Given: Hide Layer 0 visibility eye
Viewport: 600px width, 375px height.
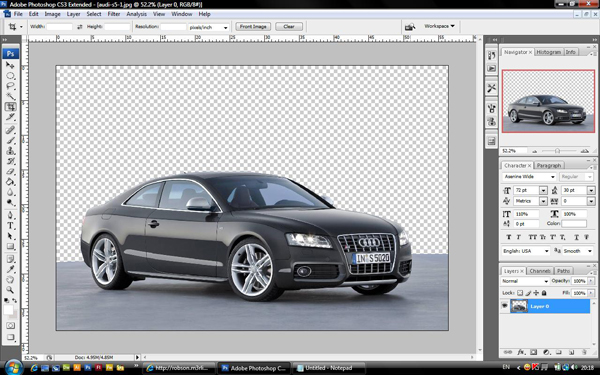Looking at the screenshot, I should coord(505,306).
